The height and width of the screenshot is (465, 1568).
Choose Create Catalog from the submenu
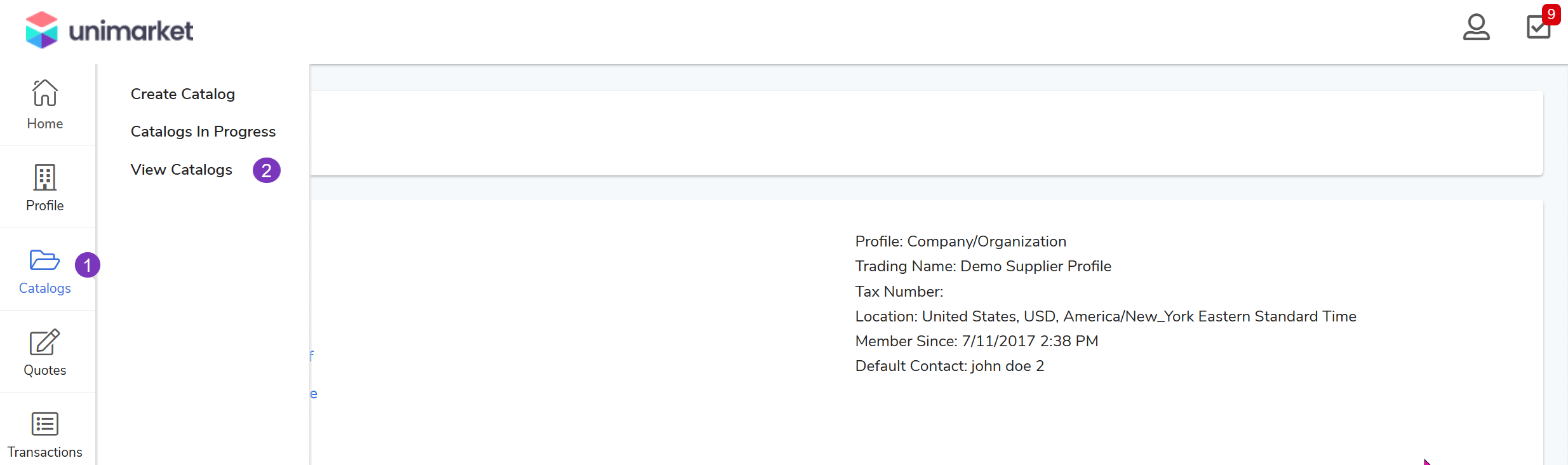(x=183, y=94)
